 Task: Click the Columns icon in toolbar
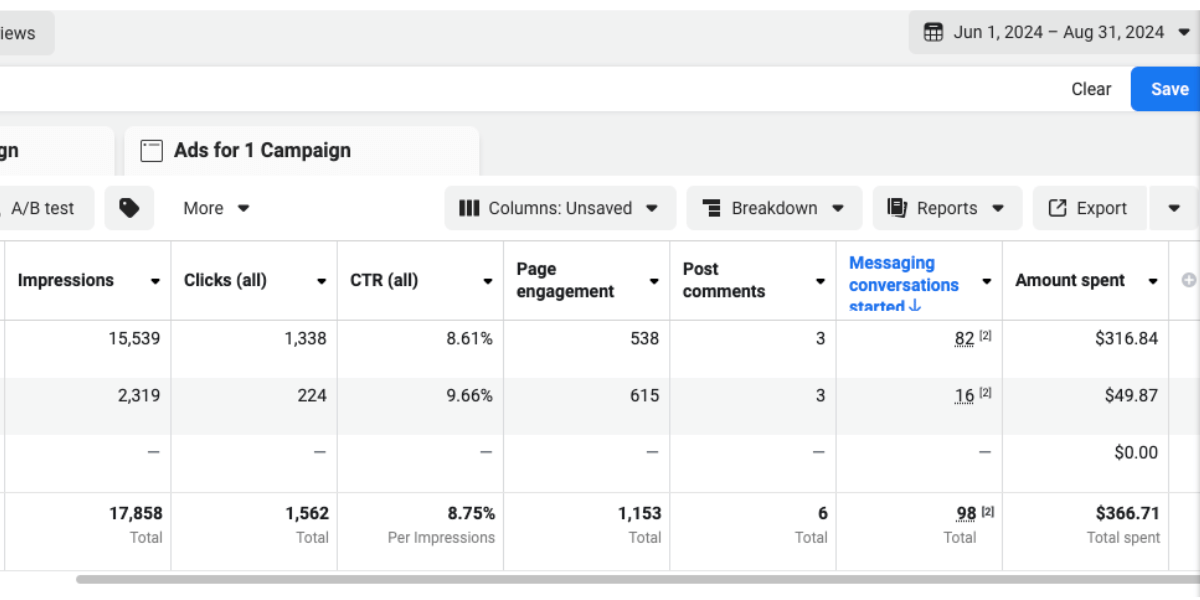point(469,208)
